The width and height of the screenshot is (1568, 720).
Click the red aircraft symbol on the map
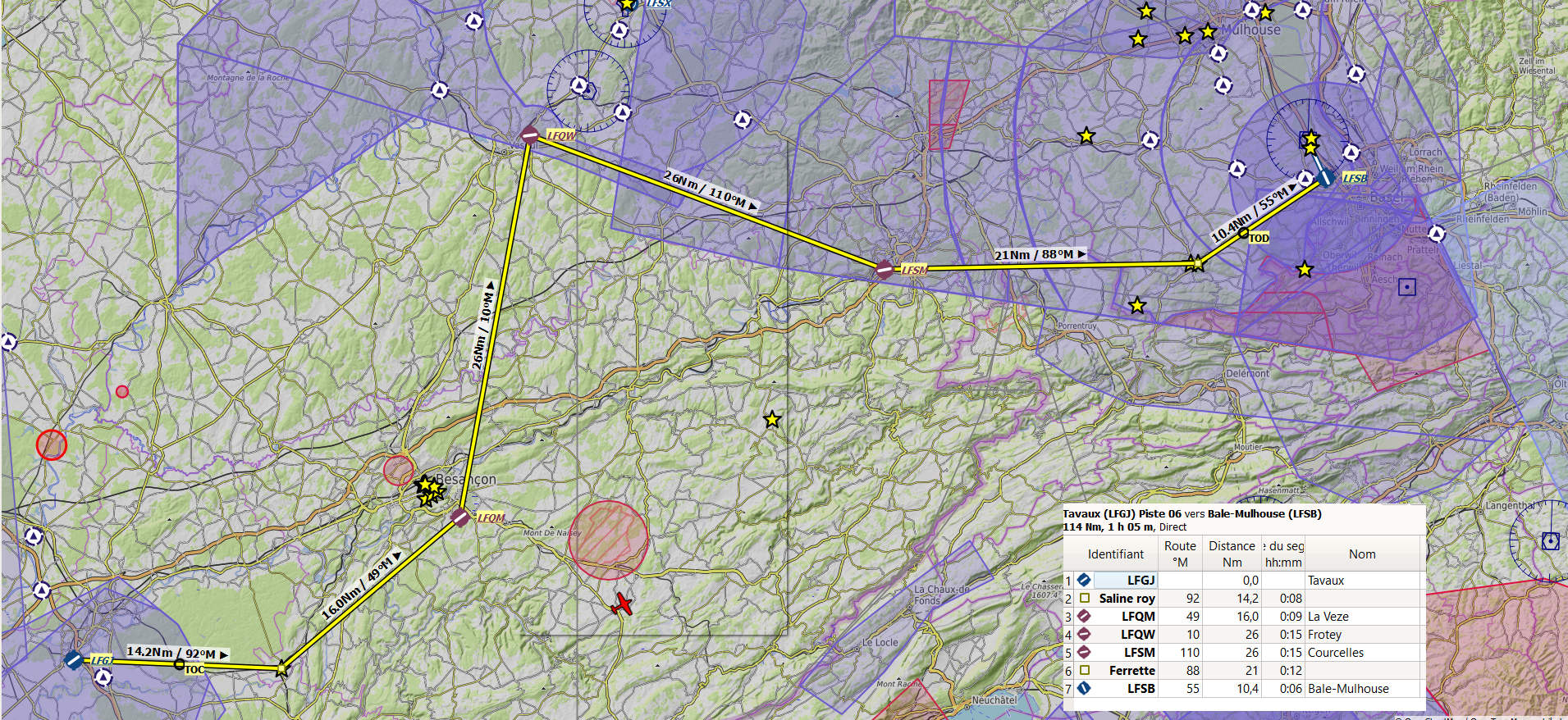point(622,605)
